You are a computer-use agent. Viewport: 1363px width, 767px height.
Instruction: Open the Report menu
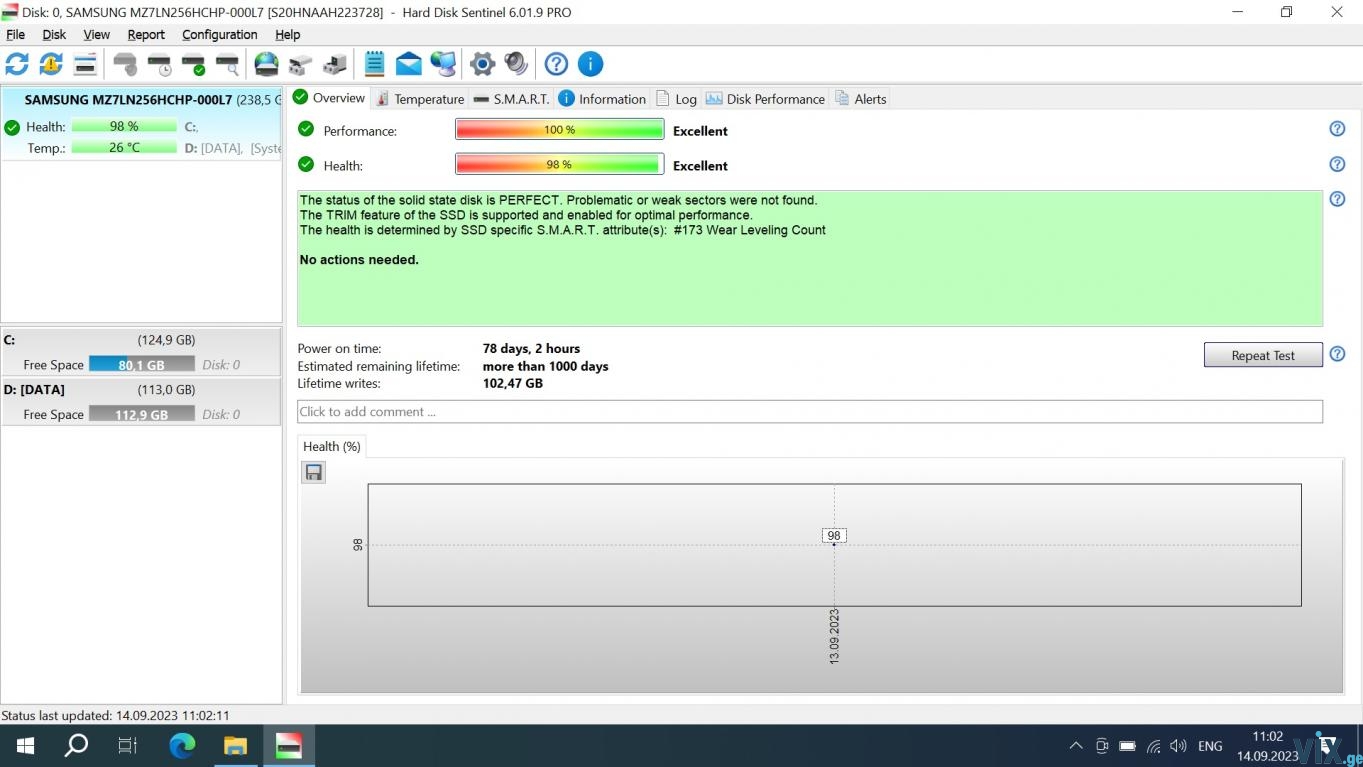pos(146,34)
